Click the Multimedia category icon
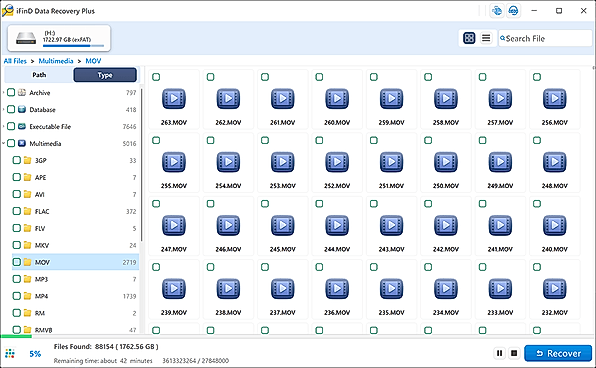This screenshot has height=368, width=596. click(x=22, y=143)
